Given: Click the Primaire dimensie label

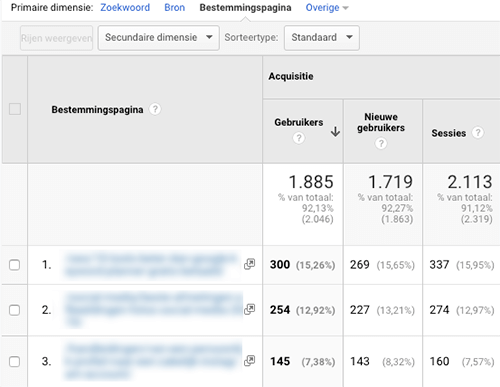Looking at the screenshot, I should pyautogui.click(x=52, y=8).
